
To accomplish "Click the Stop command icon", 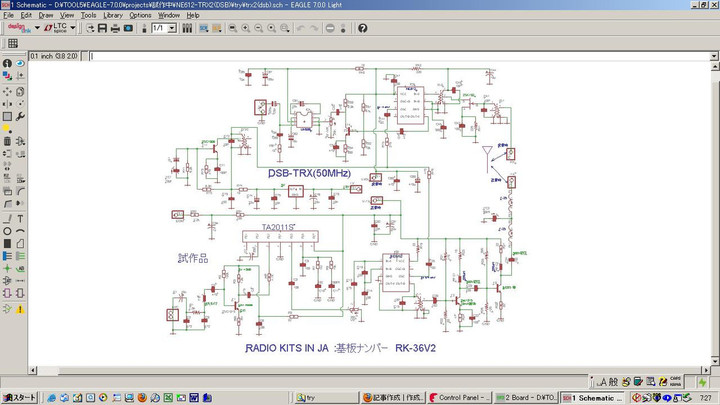I will [330, 28].
